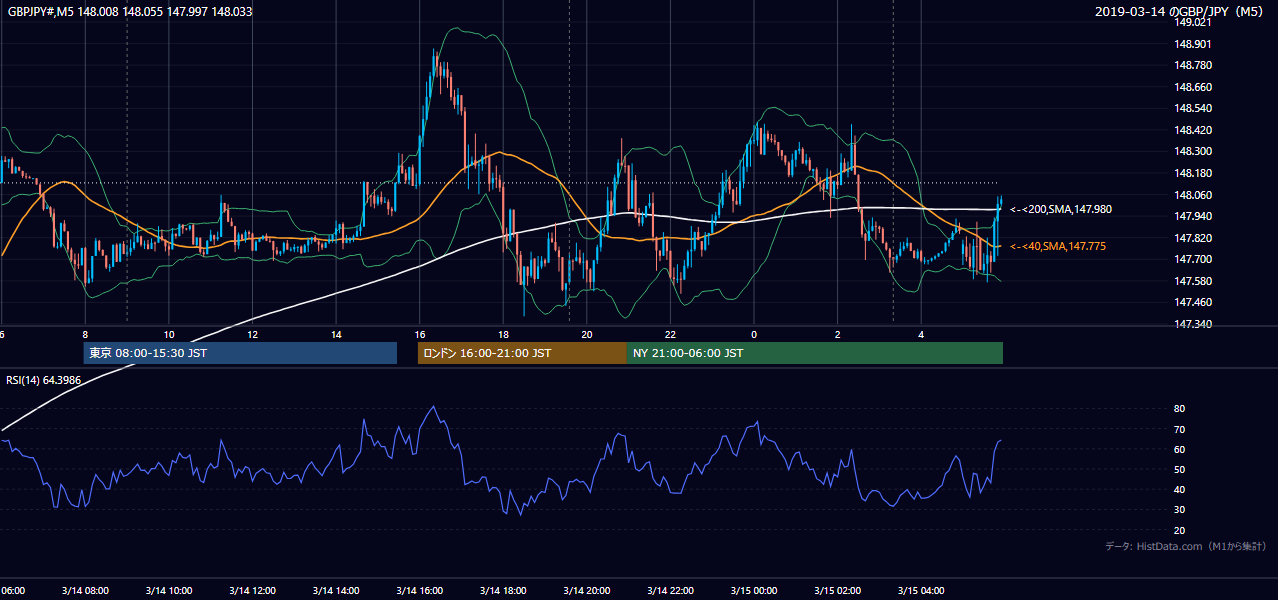The image size is (1278, 600).
Task: Click the 3/15 04:00 date axis label
Action: point(922,590)
